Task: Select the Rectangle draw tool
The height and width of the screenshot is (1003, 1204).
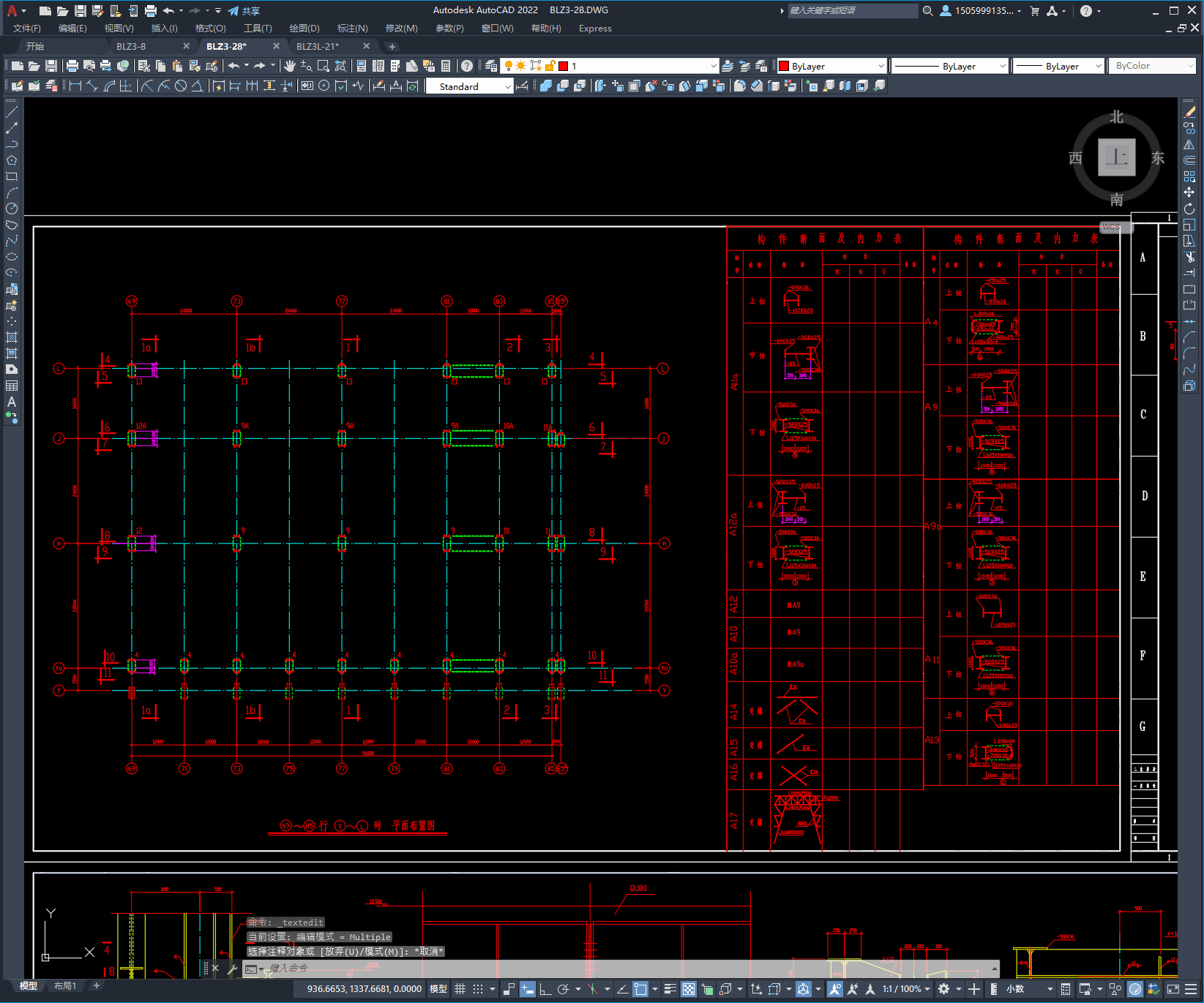Action: pos(12,176)
